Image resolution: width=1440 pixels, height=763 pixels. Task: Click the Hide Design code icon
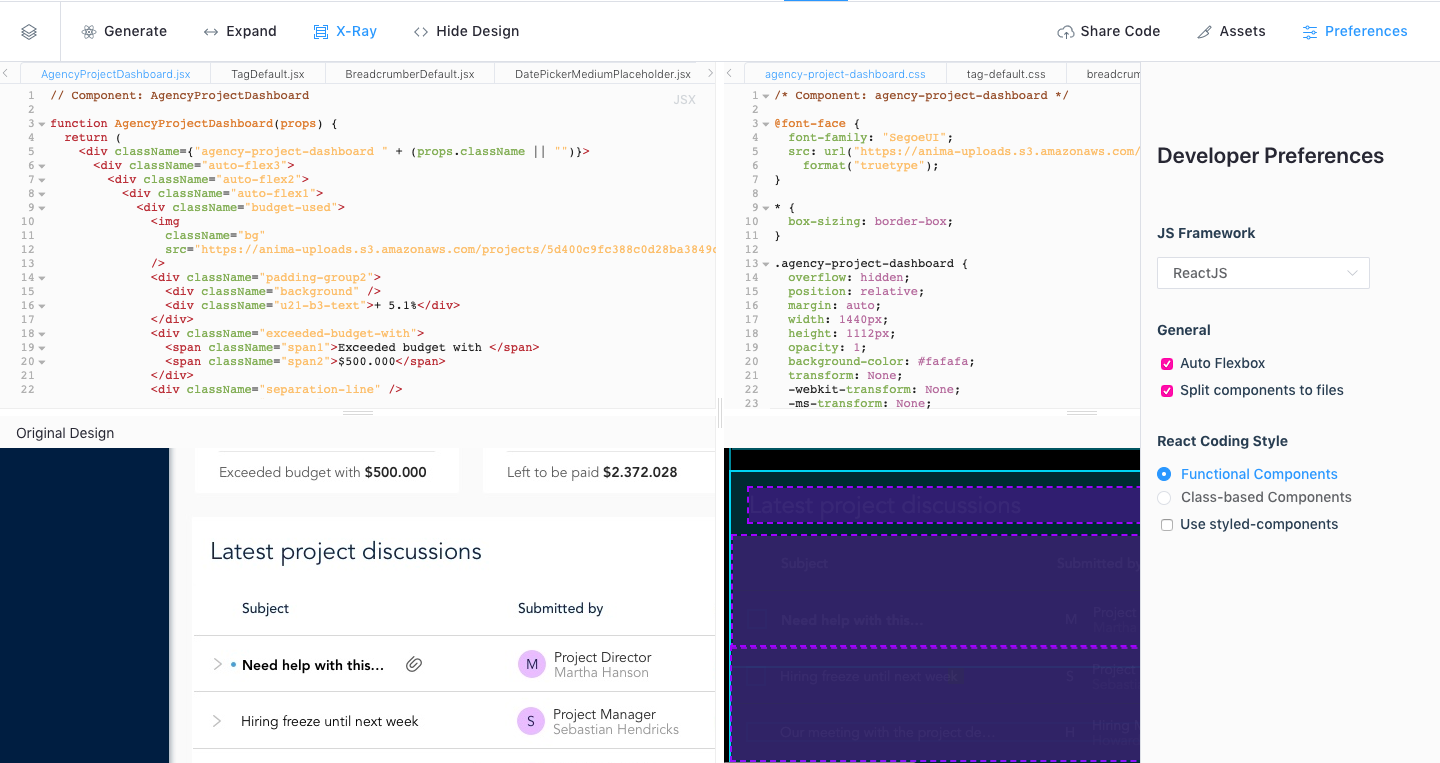421,31
